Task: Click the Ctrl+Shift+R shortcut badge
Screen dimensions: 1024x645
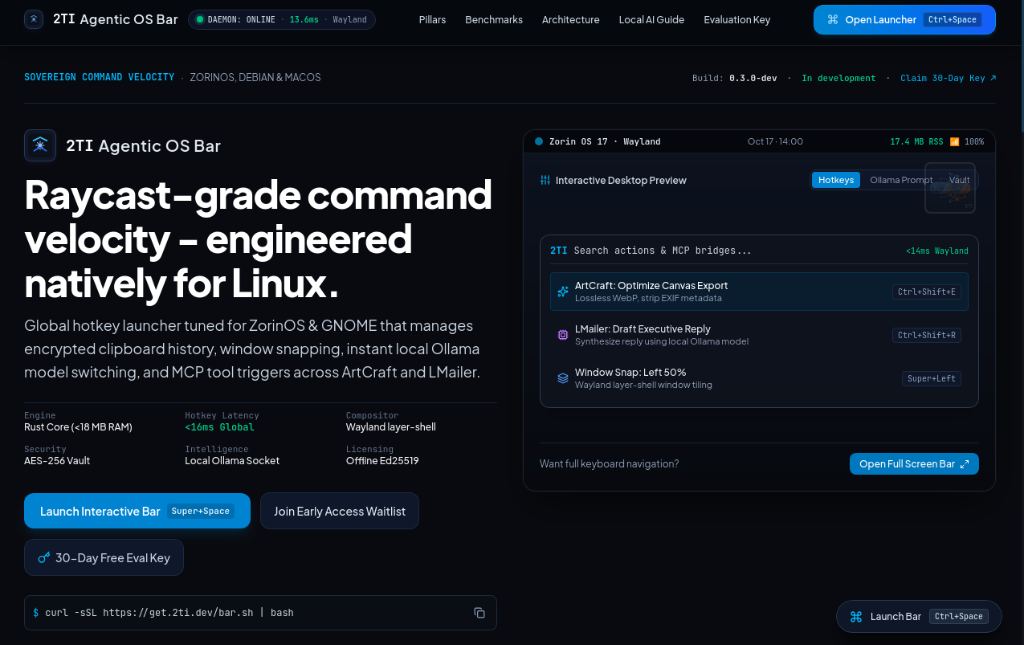Action: click(x=926, y=335)
